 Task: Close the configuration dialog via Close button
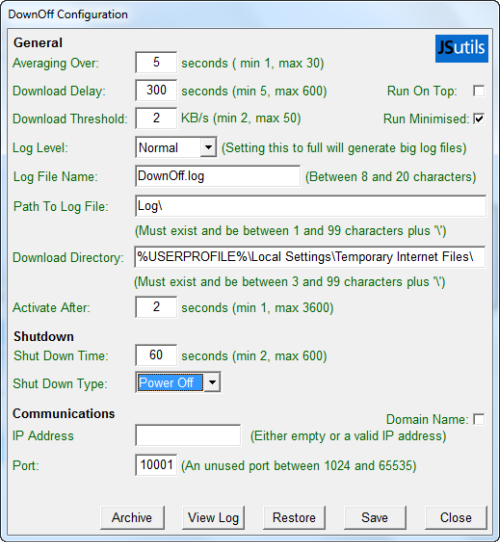[x=456, y=517]
